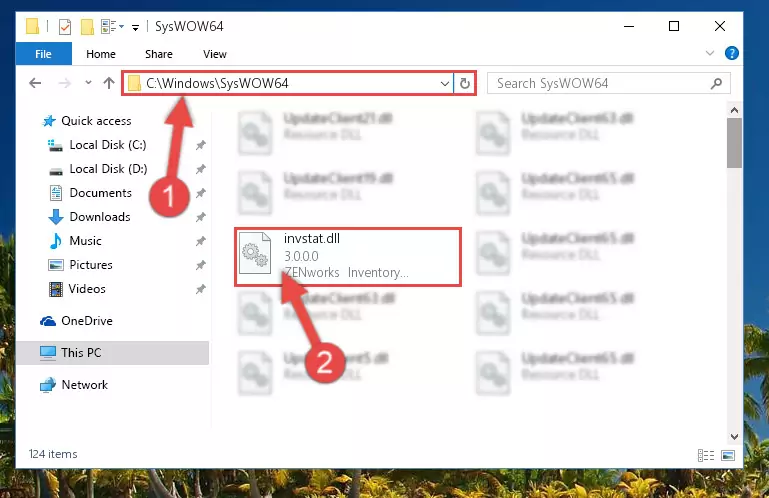This screenshot has width=769, height=498.
Task: Click the Downloads blue arrow icon
Action: pyautogui.click(x=55, y=217)
